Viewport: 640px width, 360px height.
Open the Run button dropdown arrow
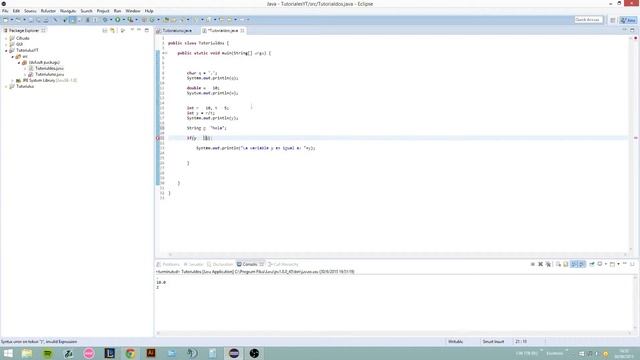click(x=124, y=20)
